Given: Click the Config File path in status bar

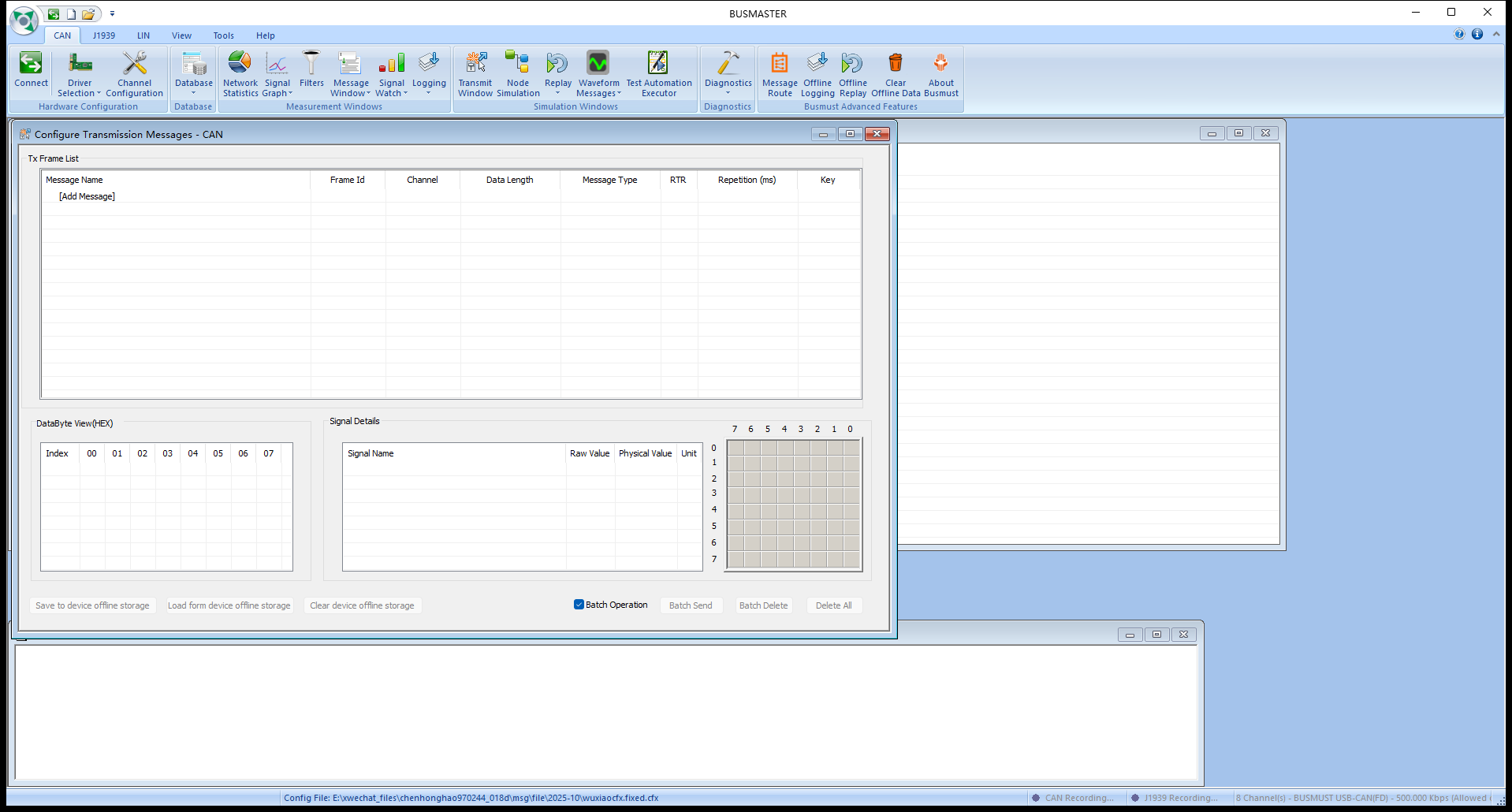Looking at the screenshot, I should [471, 798].
